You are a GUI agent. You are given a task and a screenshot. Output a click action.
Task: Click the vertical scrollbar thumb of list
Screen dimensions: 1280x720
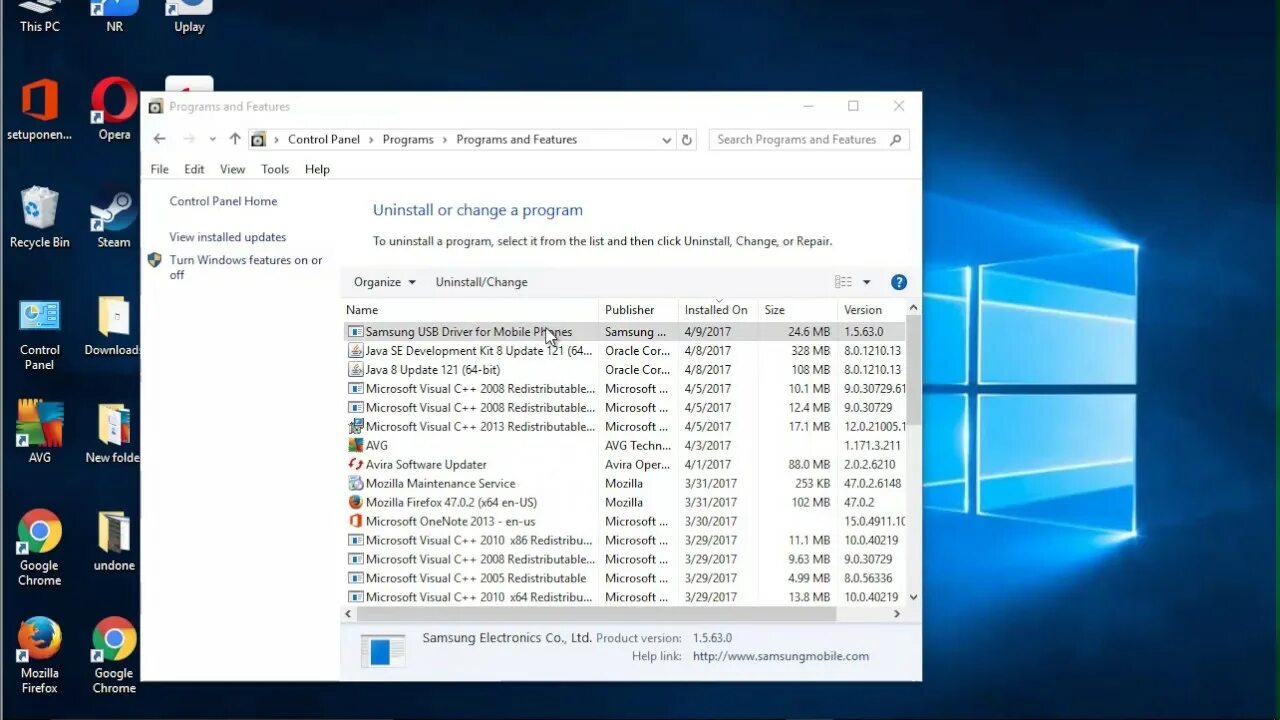pyautogui.click(x=913, y=372)
